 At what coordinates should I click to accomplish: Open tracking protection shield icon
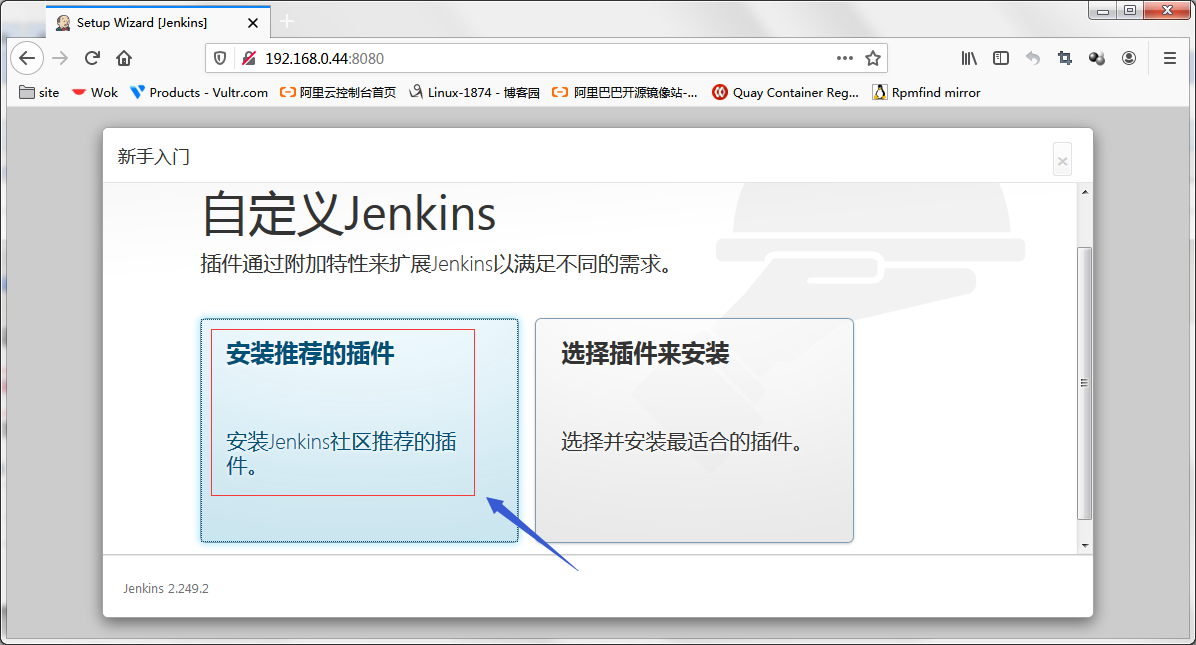tap(220, 58)
